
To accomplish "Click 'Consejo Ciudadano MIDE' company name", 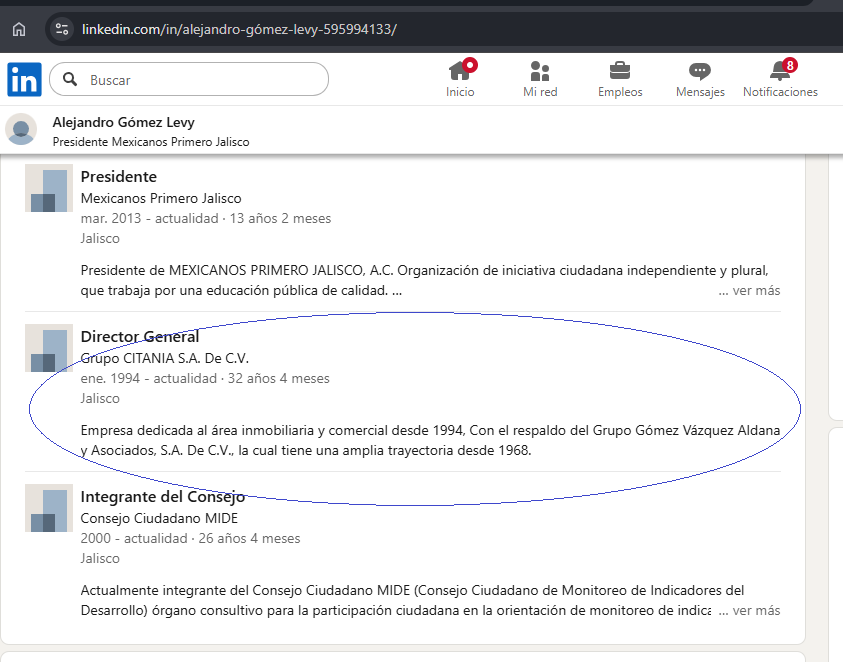I will coord(159,518).
